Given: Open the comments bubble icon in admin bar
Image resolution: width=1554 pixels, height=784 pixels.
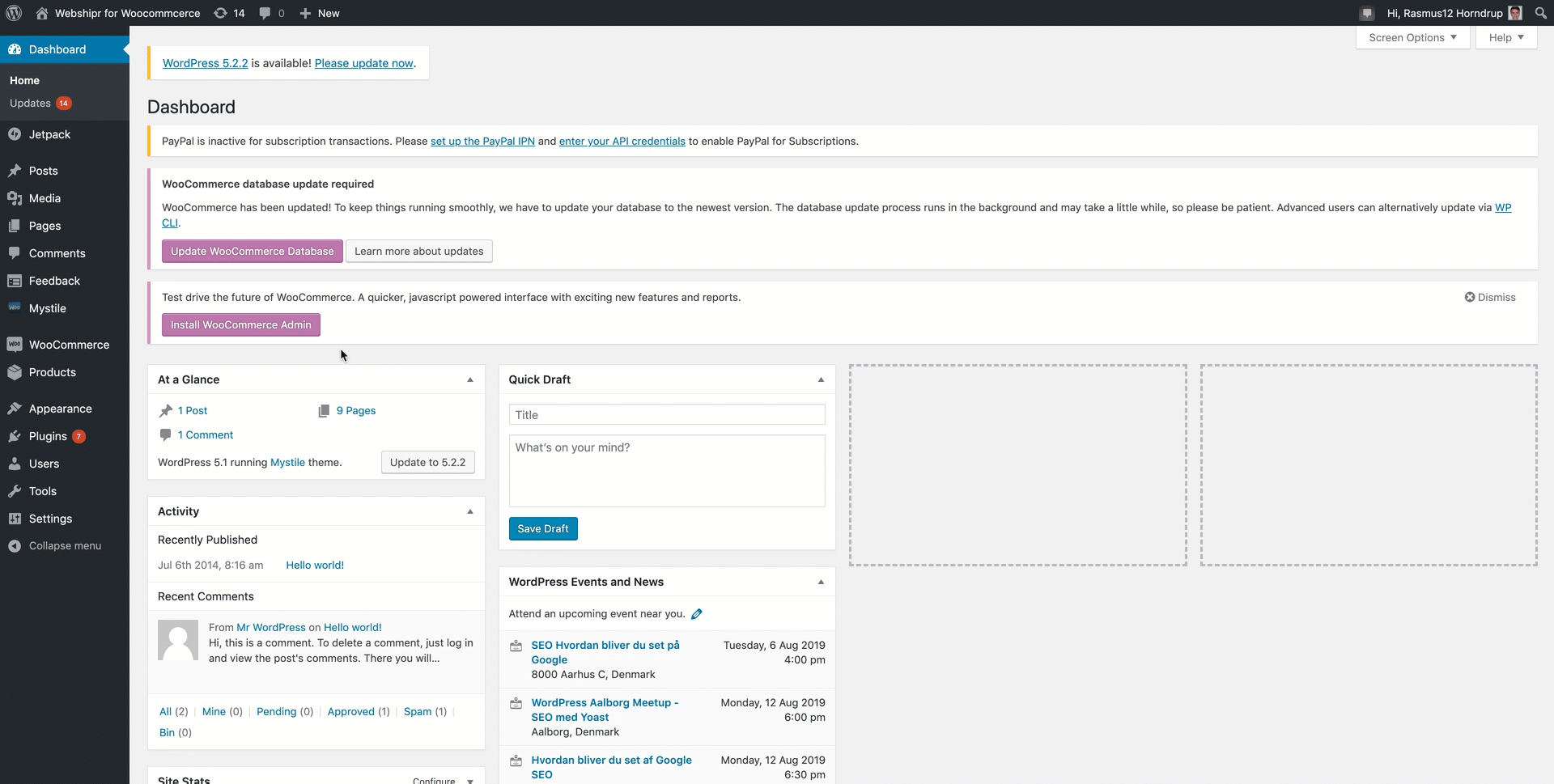Looking at the screenshot, I should [265, 13].
